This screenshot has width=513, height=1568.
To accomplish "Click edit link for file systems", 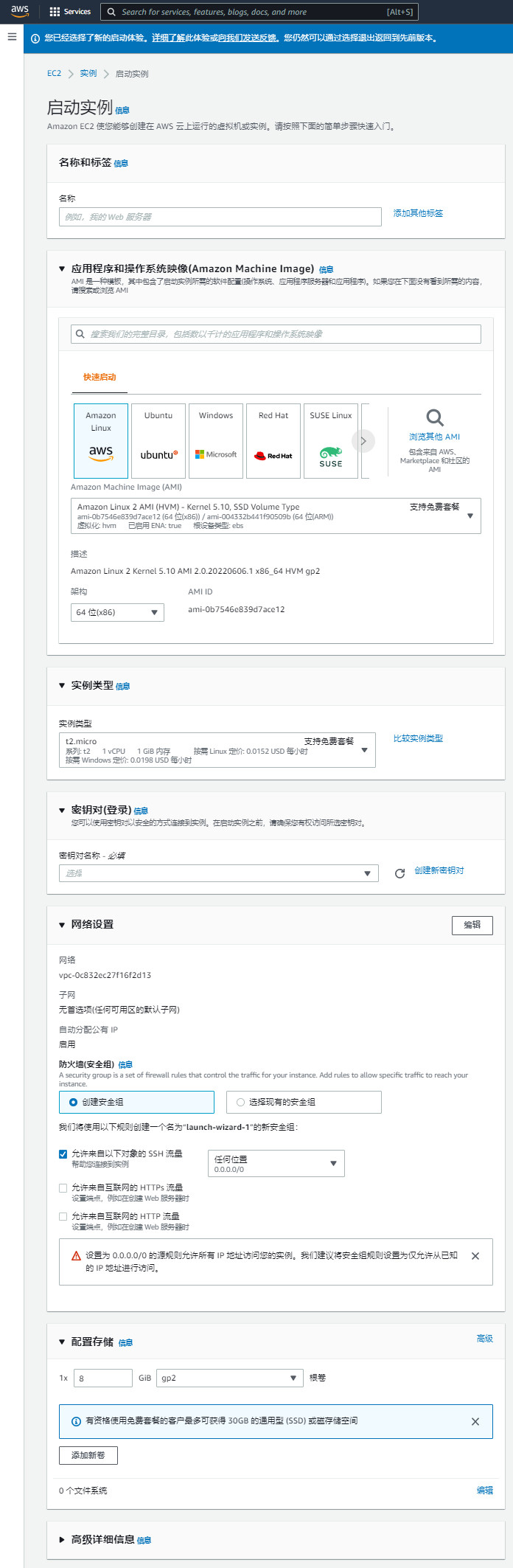I will coord(485,1491).
